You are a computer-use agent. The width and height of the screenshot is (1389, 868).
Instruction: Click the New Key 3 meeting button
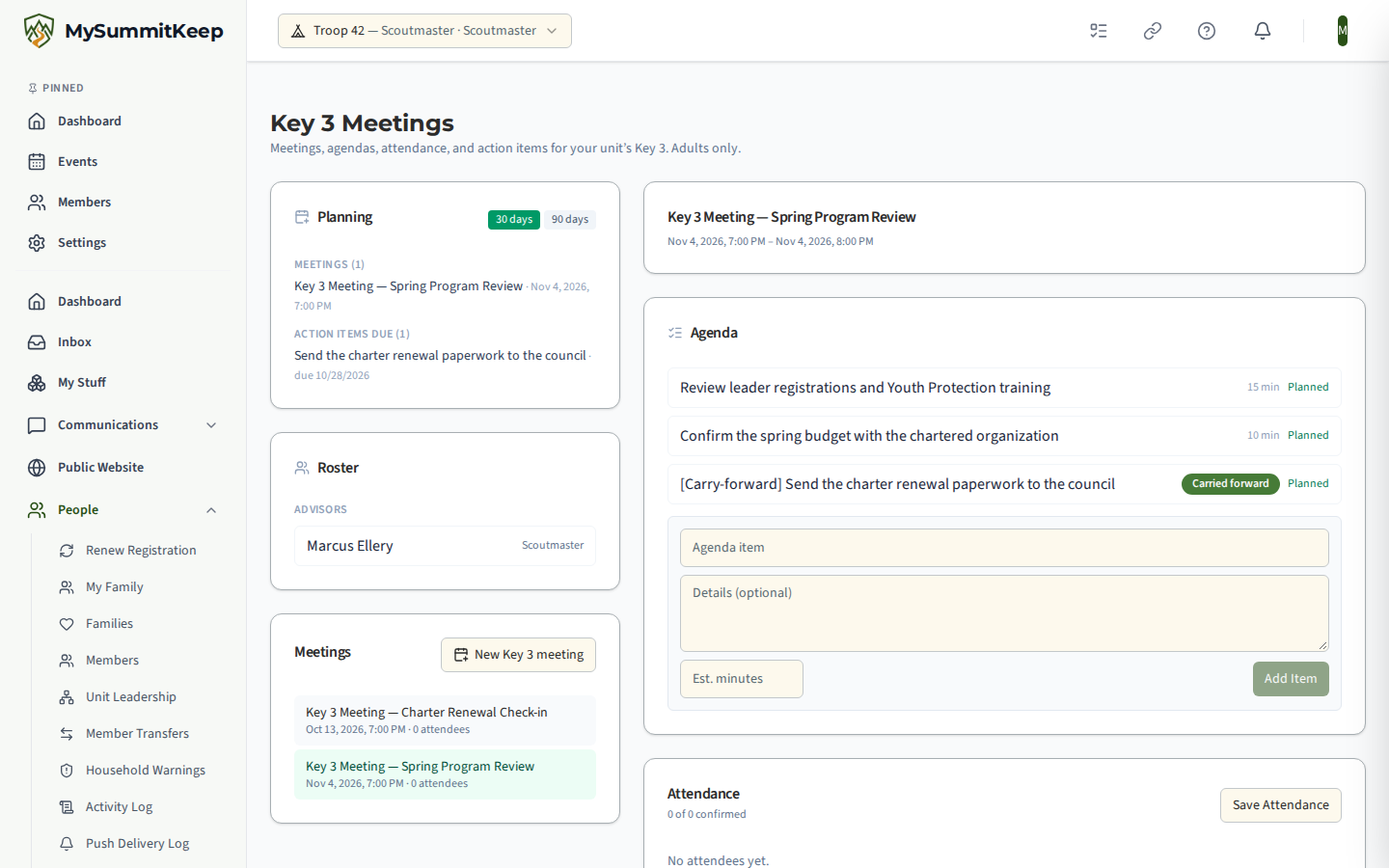(518, 655)
